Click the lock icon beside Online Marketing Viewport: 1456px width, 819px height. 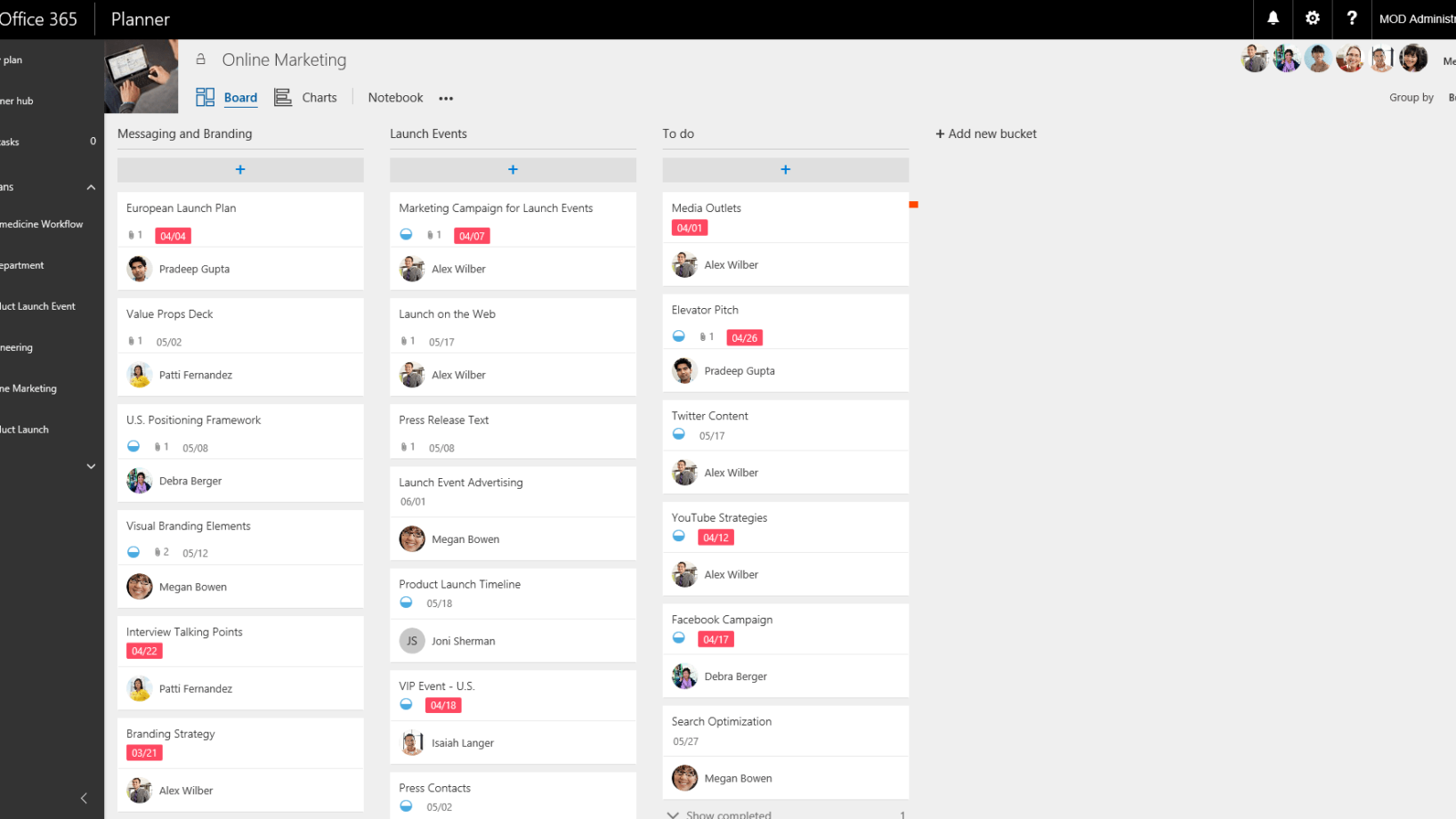pyautogui.click(x=200, y=60)
